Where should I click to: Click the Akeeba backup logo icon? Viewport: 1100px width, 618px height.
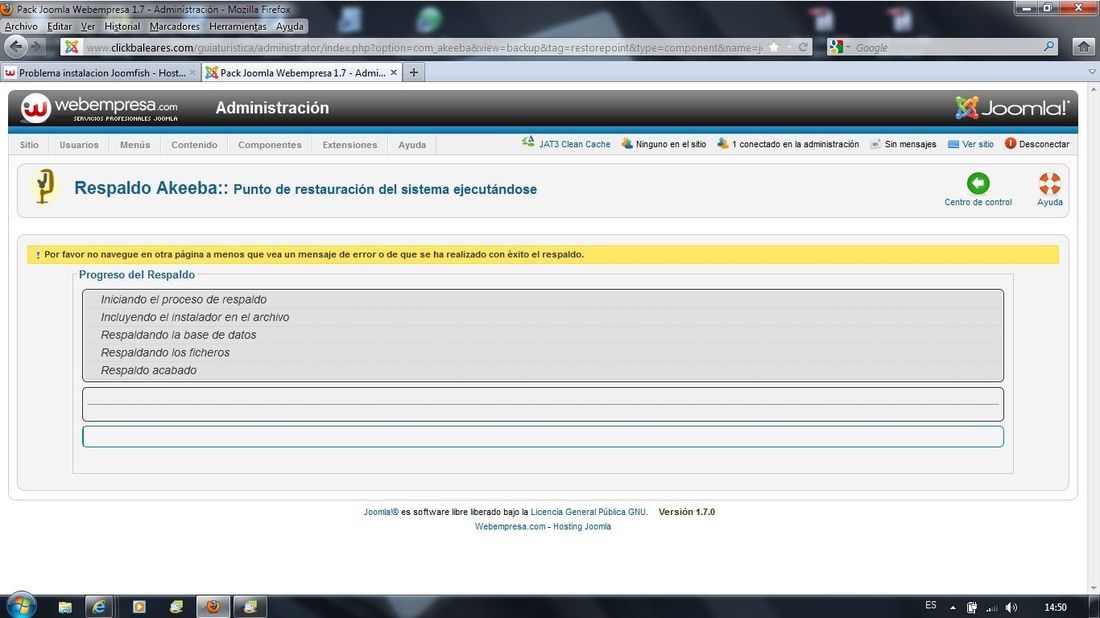45,187
